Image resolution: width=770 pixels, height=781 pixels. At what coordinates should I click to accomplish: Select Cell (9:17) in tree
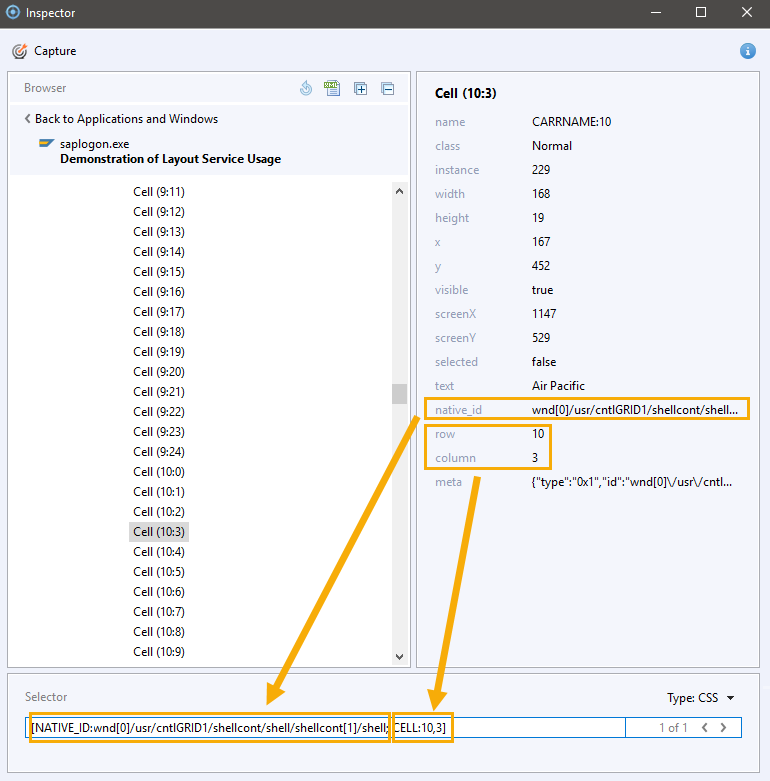[x=159, y=312]
